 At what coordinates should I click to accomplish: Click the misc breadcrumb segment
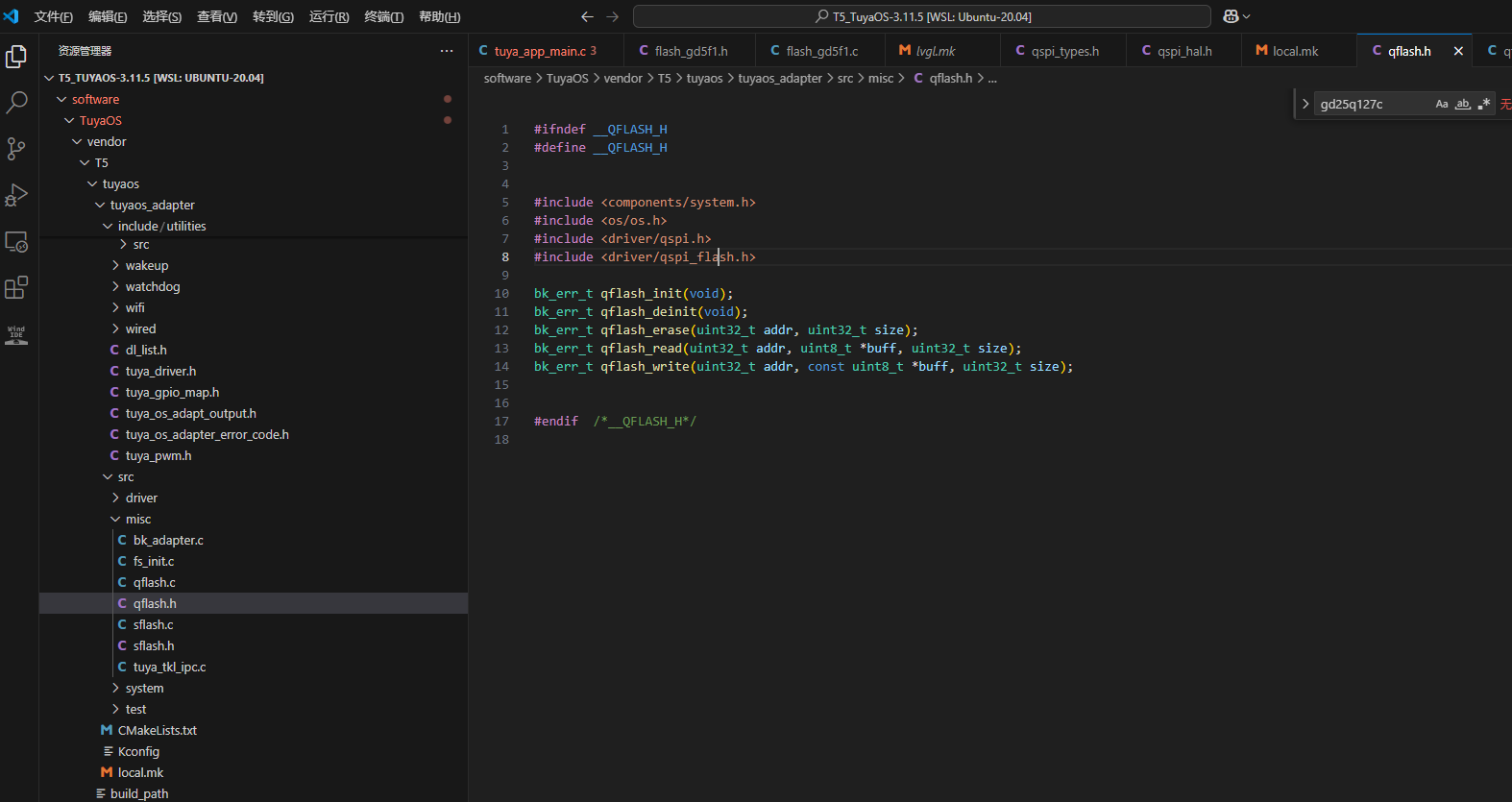[x=881, y=79]
